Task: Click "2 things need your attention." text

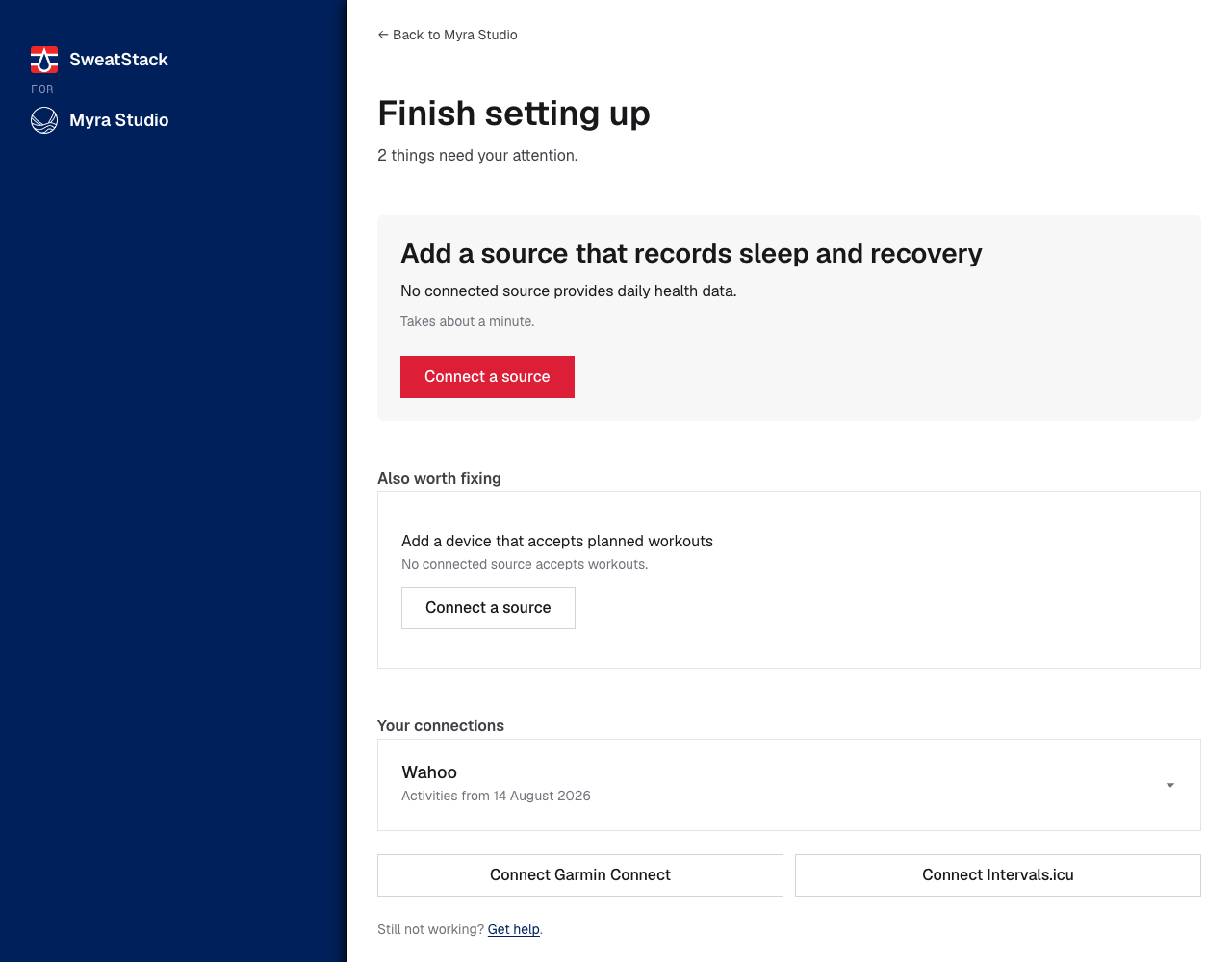Action: click(x=477, y=156)
